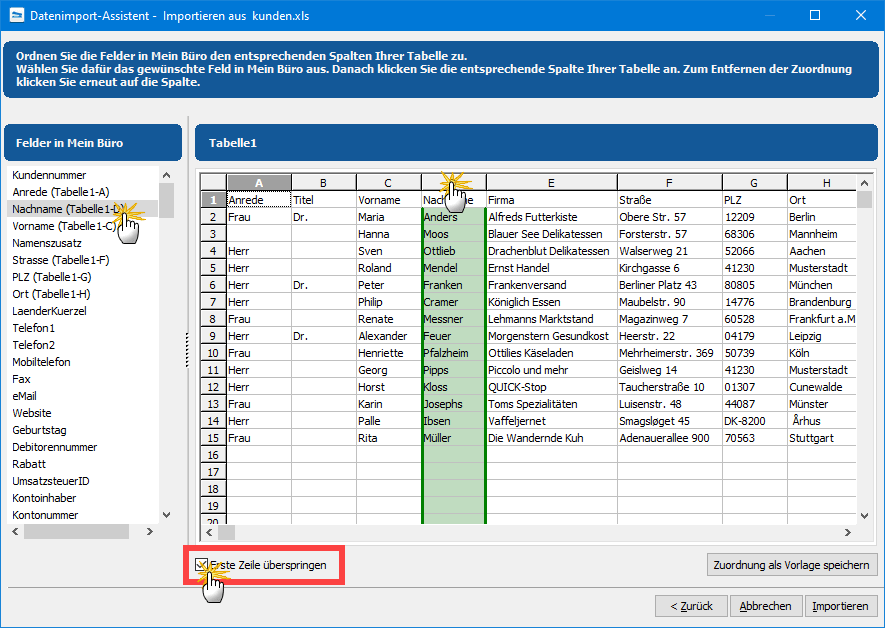
Task: Close the Datenimport-Assistent window
Action: click(x=858, y=15)
